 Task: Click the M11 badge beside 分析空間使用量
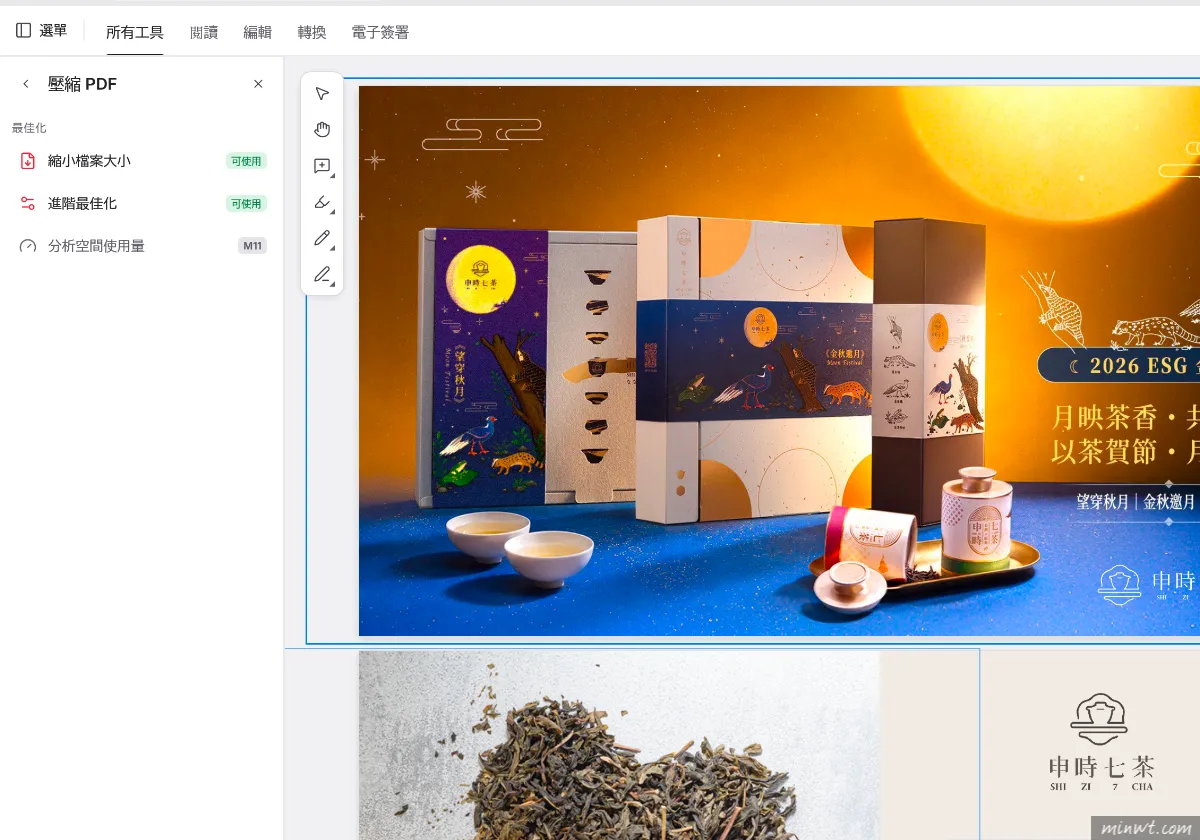pyautogui.click(x=252, y=246)
